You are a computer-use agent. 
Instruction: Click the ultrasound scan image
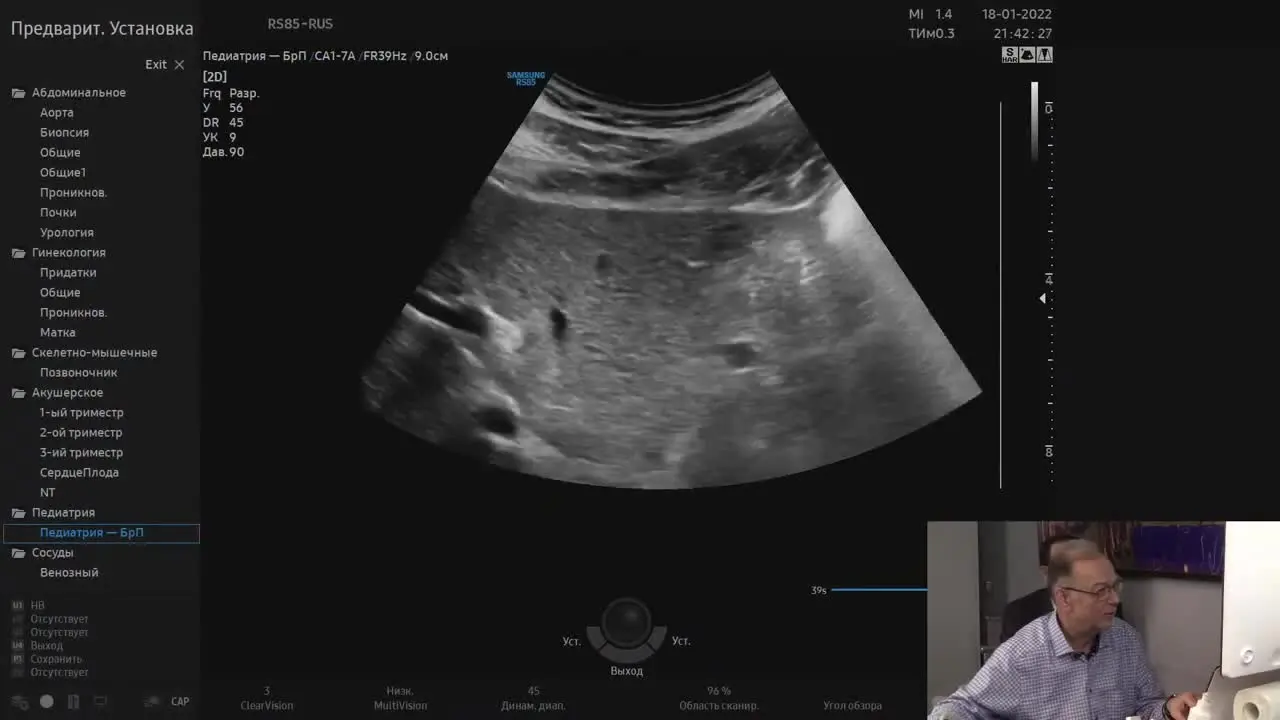click(670, 281)
